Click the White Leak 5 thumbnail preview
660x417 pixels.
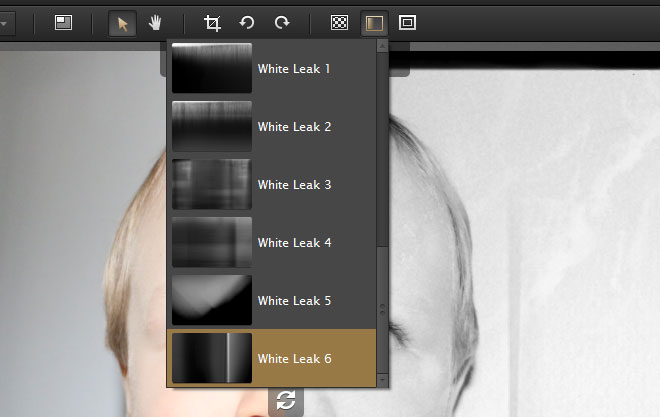pyautogui.click(x=212, y=300)
